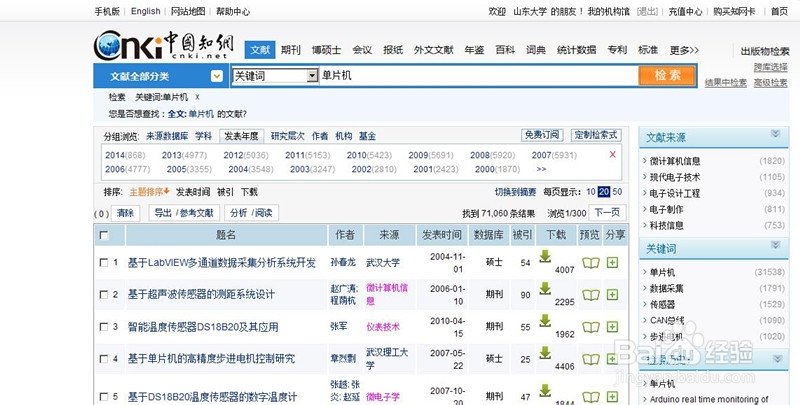
Task: Close the year grouping with red X
Action: (x=613, y=155)
